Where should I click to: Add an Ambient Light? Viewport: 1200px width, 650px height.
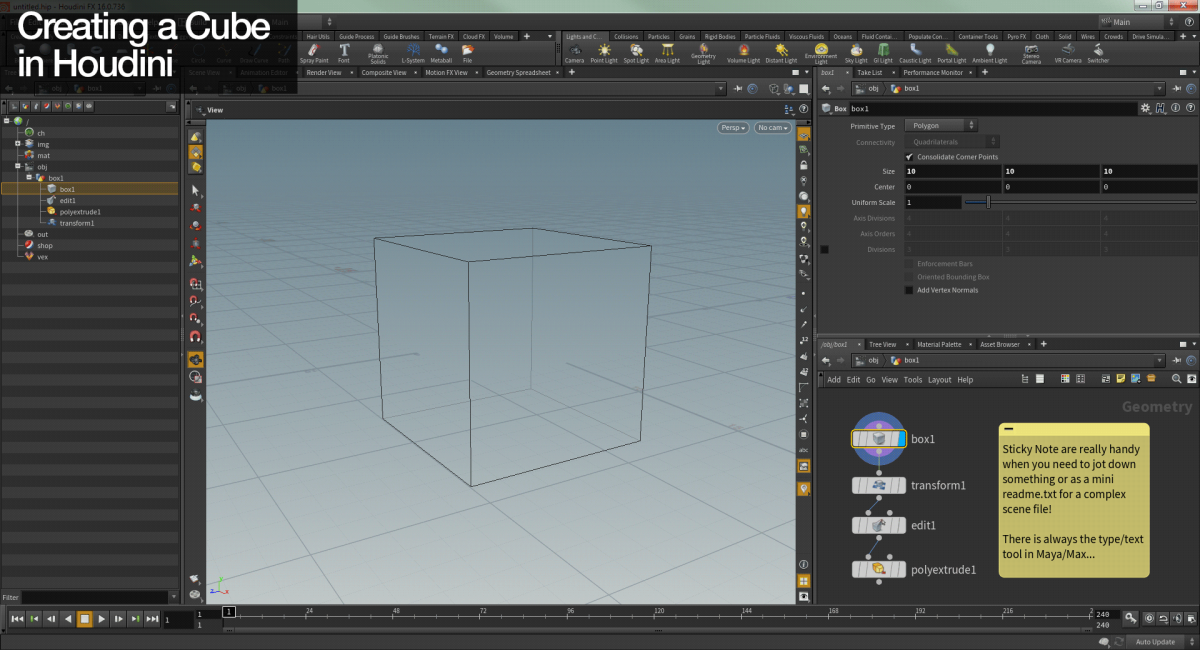[x=990, y=52]
